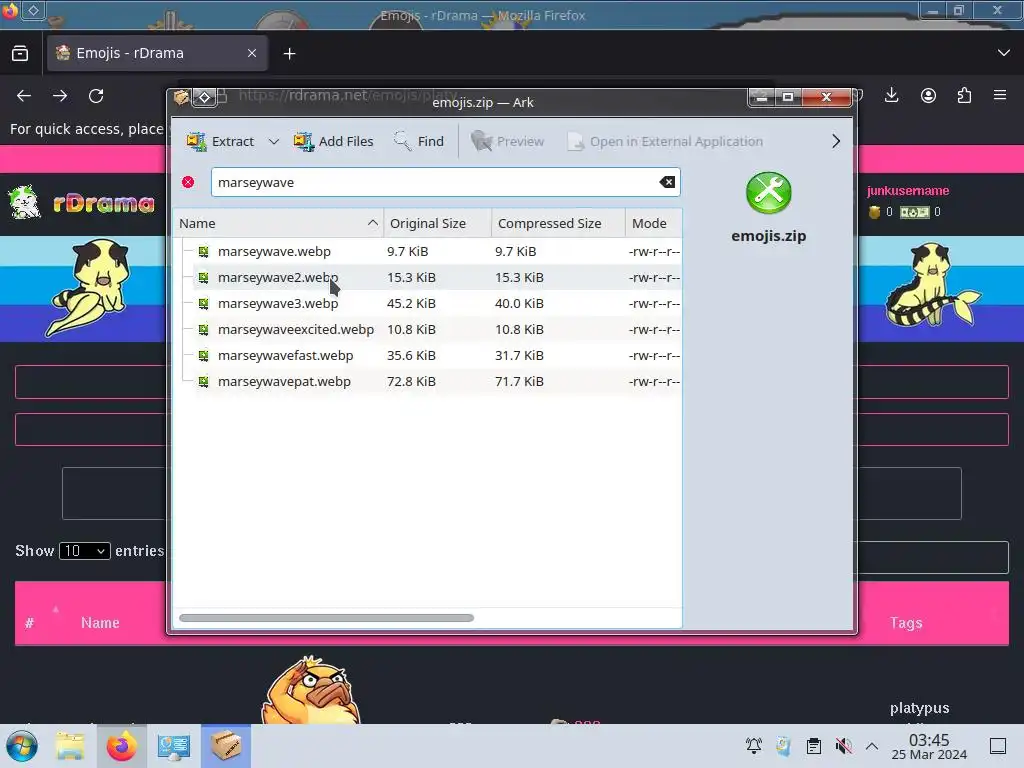This screenshot has height=768, width=1024.
Task: Open Firefox hamburger menu
Action: click(1000, 95)
